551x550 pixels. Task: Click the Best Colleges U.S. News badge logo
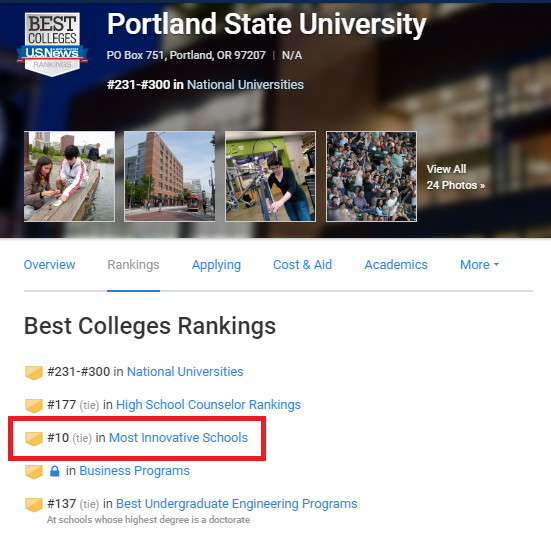pyautogui.click(x=52, y=44)
